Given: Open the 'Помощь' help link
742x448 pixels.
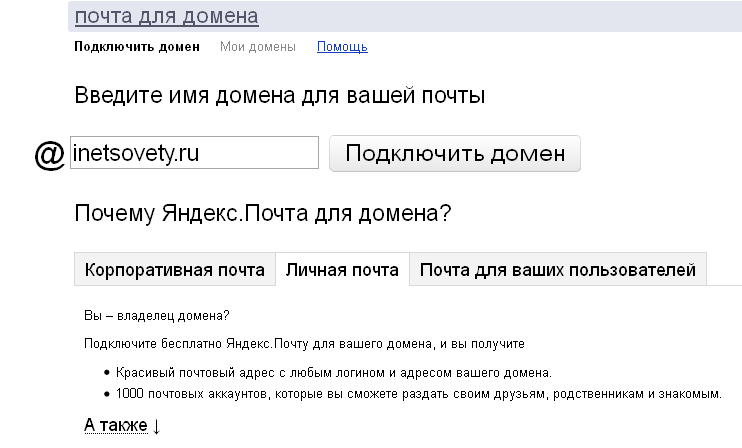Looking at the screenshot, I should [x=342, y=47].
